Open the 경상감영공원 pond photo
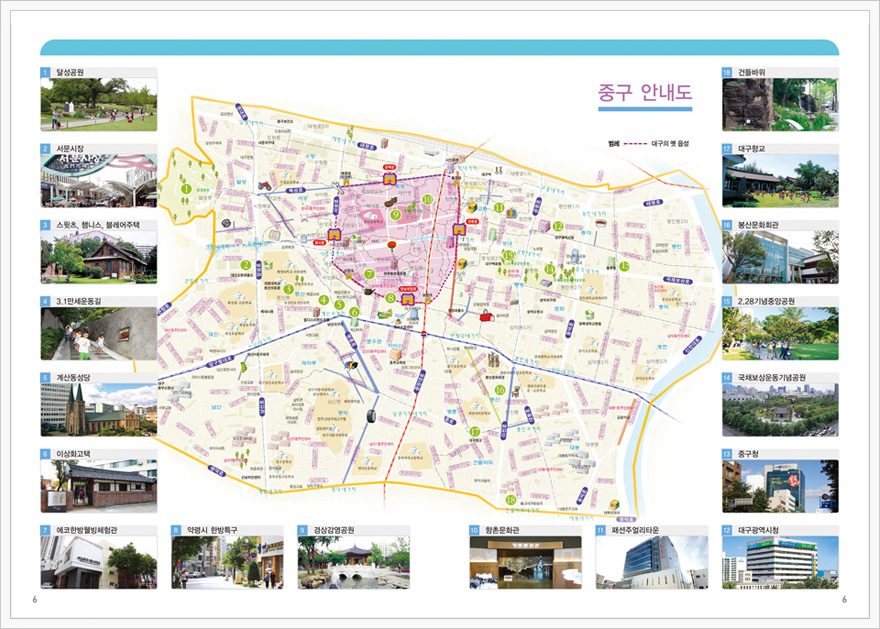Image resolution: width=880 pixels, height=629 pixels. pos(354,562)
